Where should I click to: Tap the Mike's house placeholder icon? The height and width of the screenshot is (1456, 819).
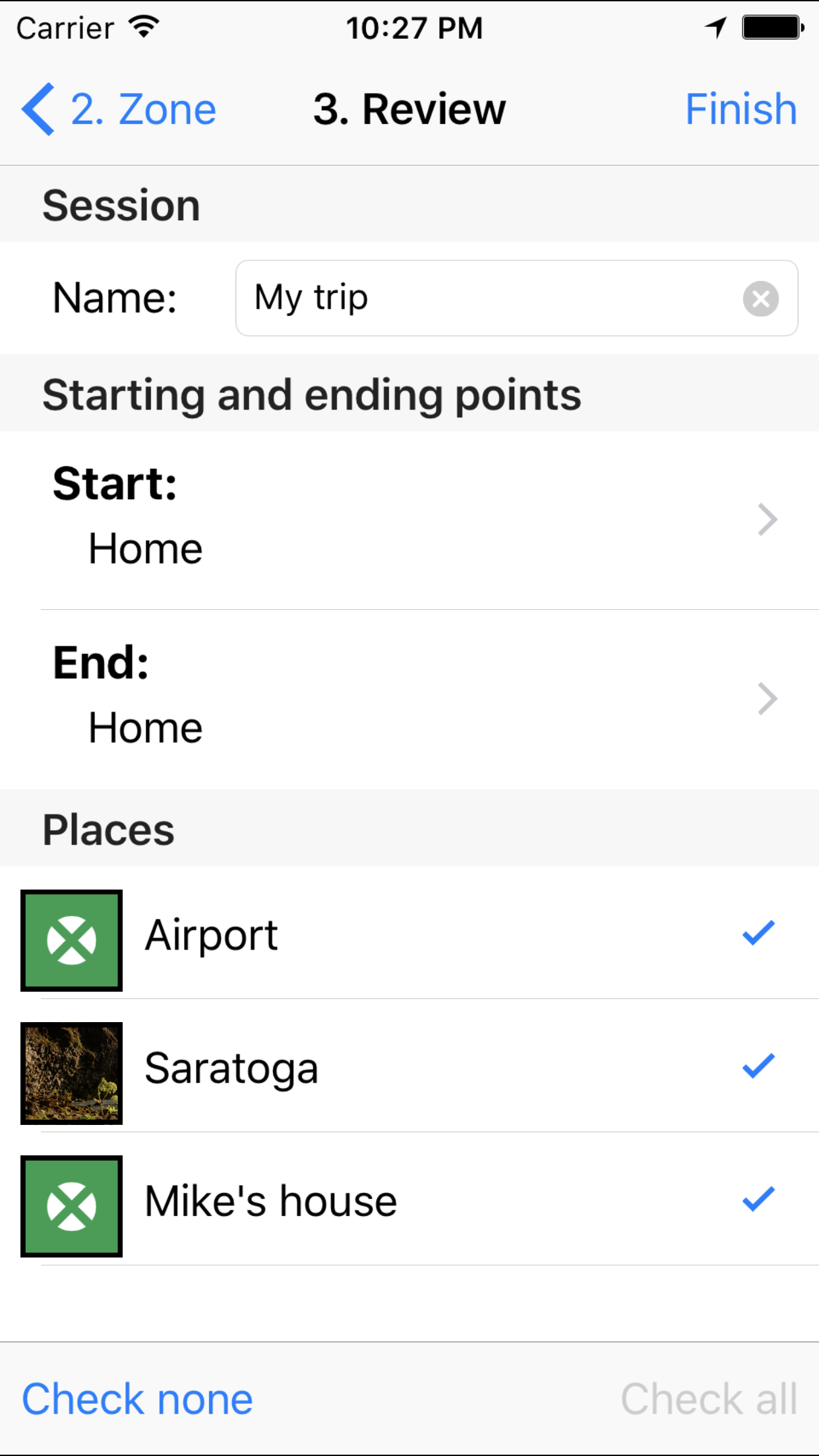click(x=72, y=1206)
